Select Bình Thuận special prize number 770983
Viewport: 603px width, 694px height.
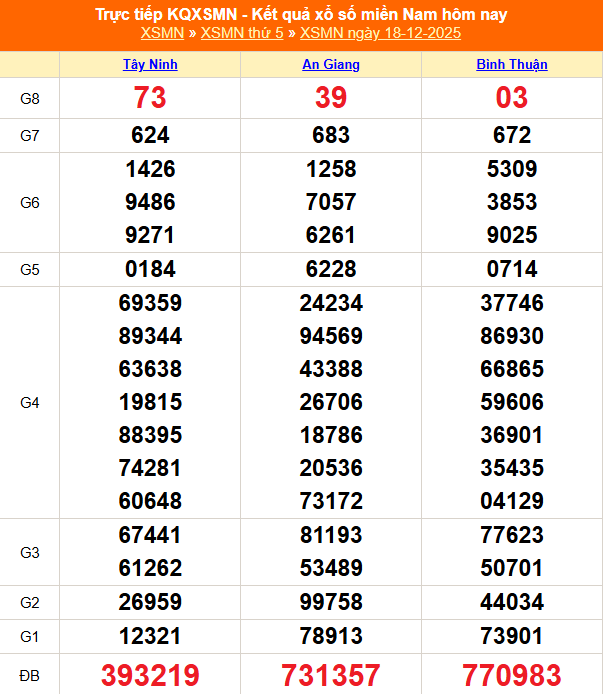tap(511, 675)
